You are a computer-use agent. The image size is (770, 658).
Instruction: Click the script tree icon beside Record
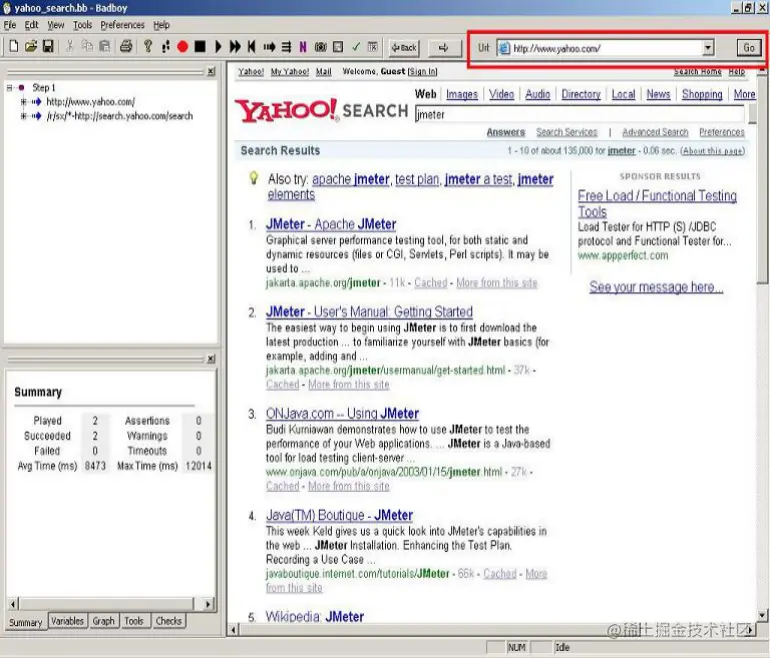click(165, 47)
